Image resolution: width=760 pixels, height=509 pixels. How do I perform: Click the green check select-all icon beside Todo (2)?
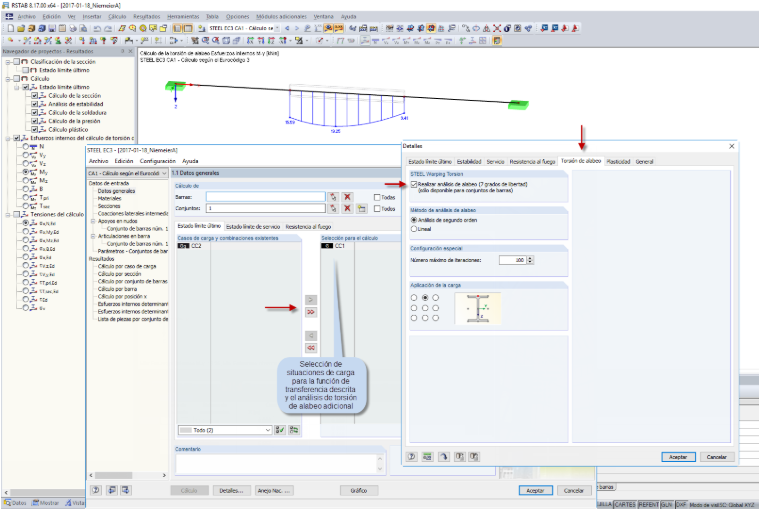280,430
